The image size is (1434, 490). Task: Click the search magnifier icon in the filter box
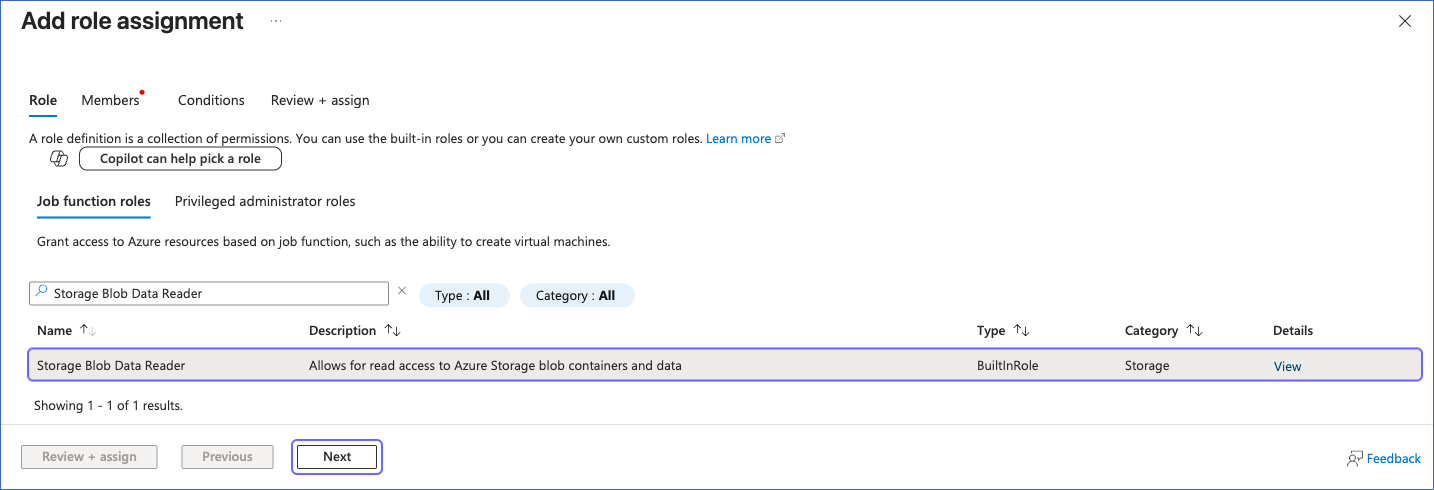click(41, 293)
